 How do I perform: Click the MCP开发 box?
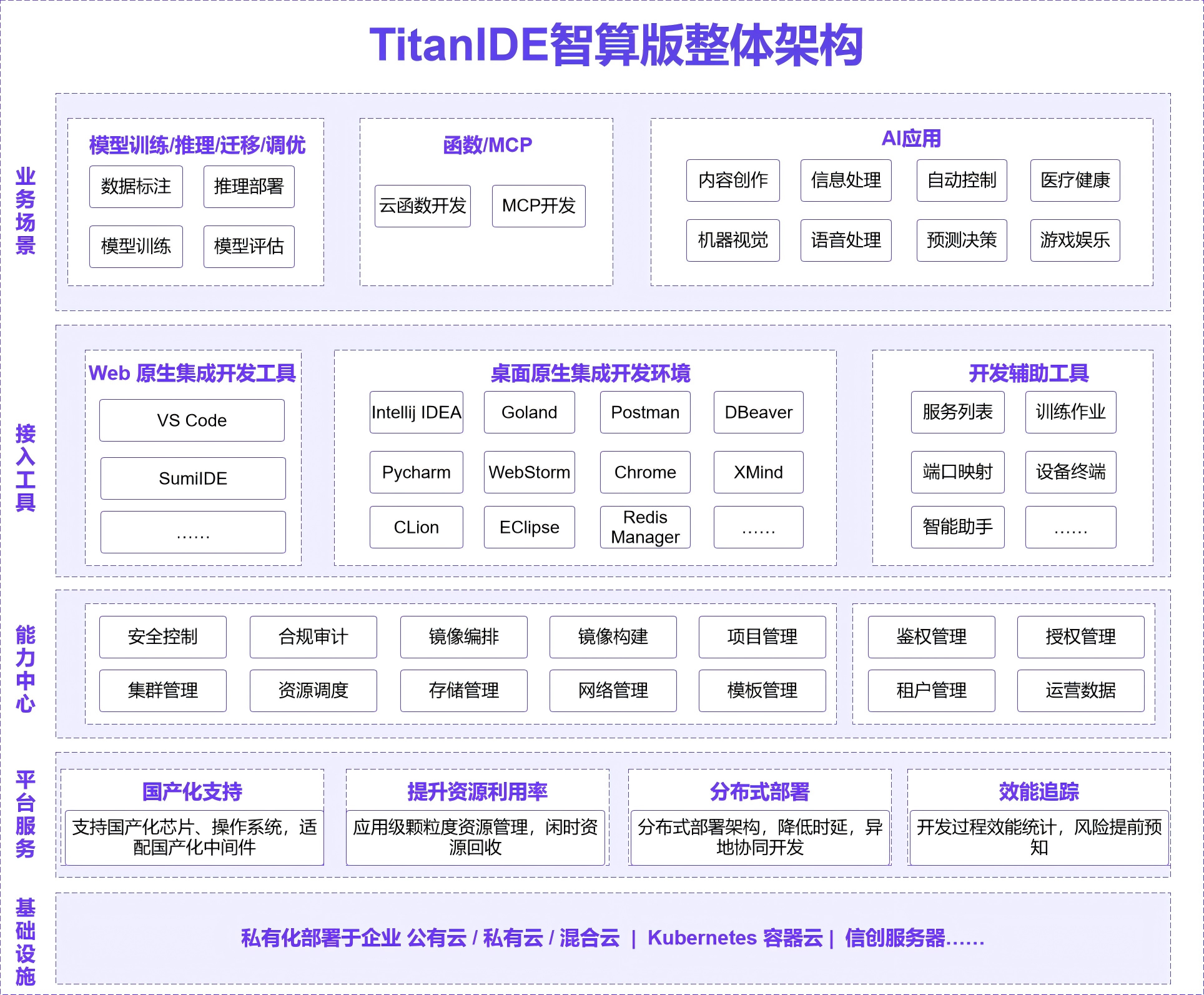pos(538,205)
